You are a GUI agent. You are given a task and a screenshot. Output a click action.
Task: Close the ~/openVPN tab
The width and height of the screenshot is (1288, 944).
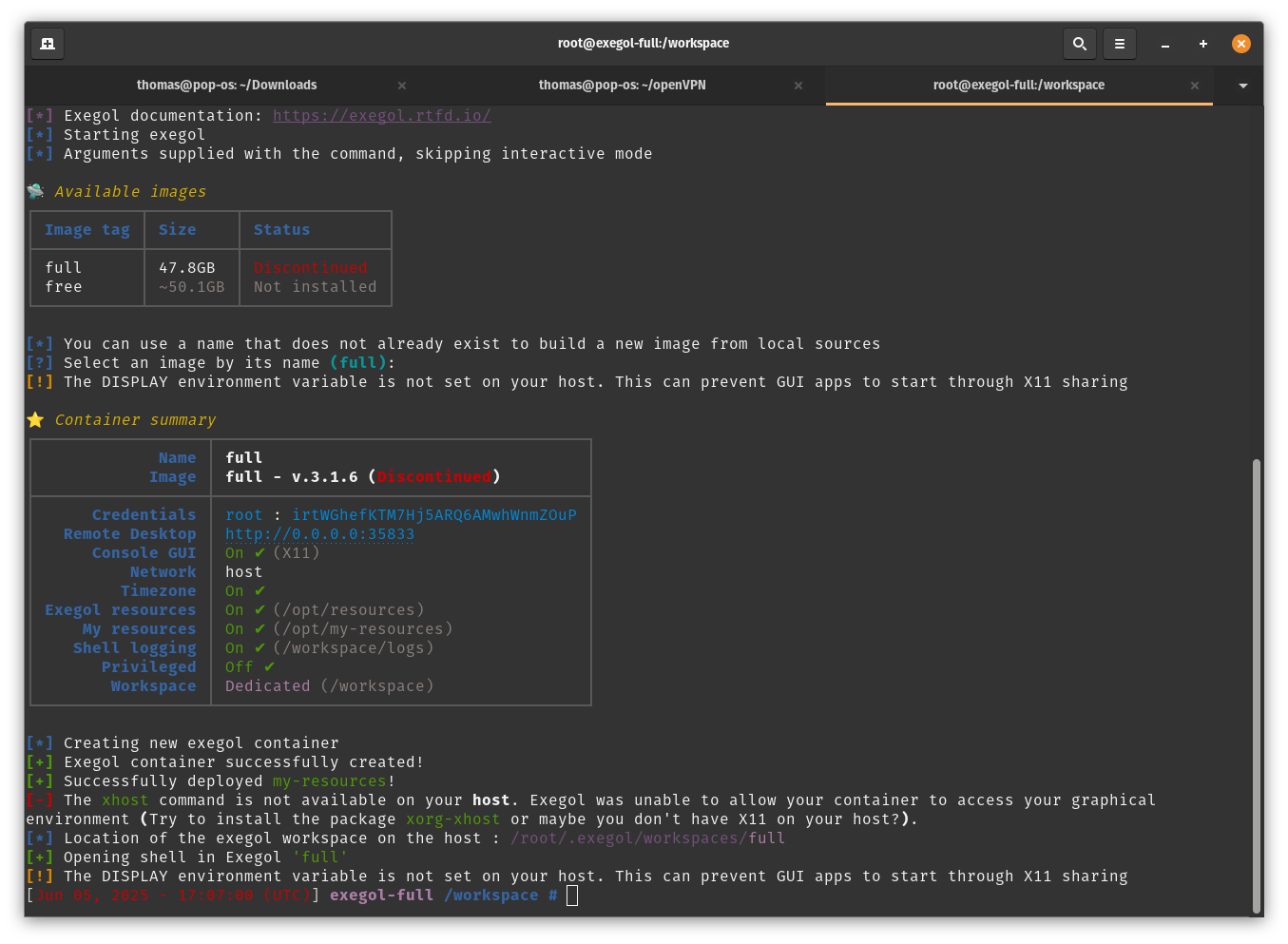pyautogui.click(x=798, y=86)
